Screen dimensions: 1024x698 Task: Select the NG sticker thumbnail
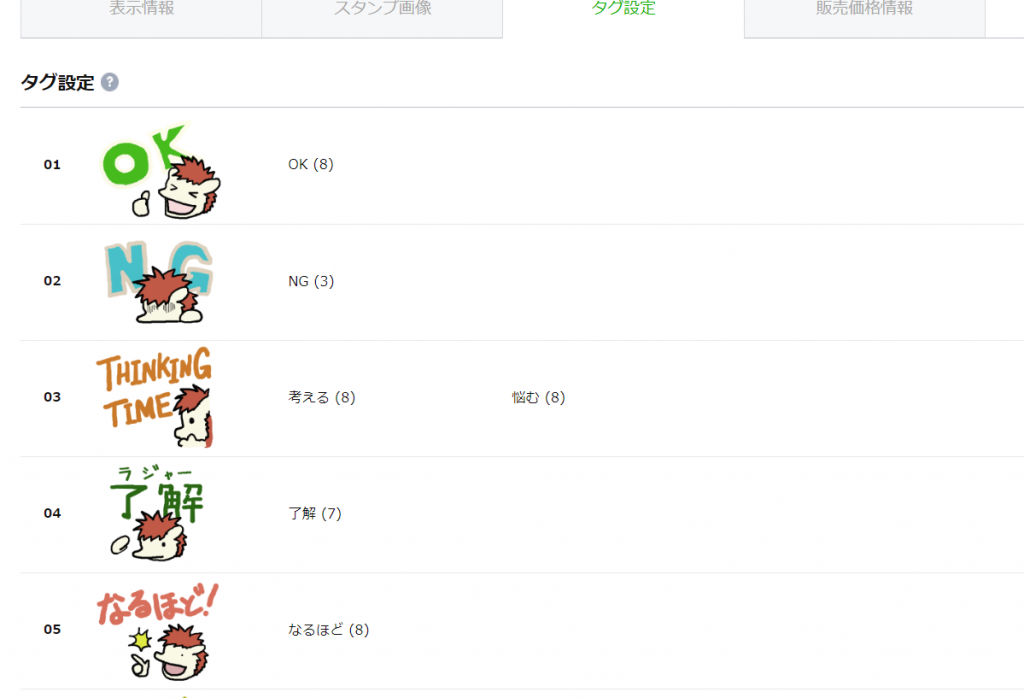(158, 281)
